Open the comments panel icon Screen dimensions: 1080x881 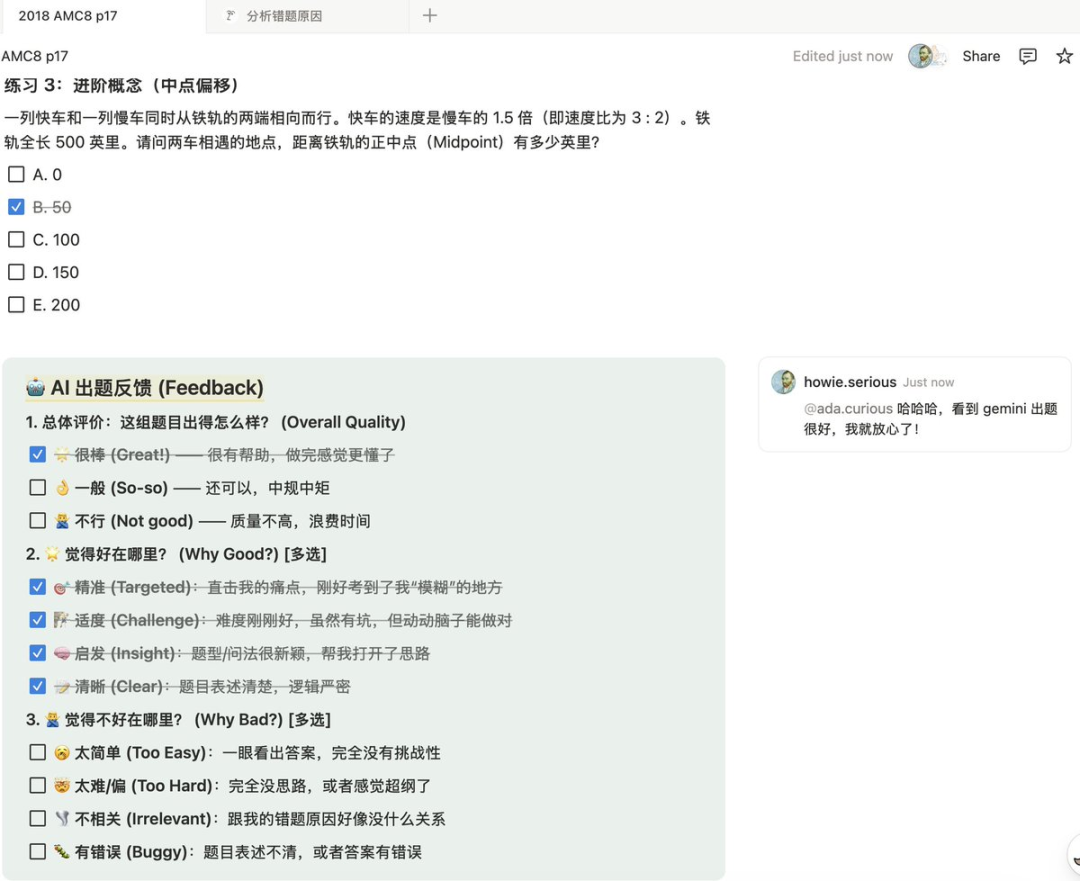[x=1027, y=56]
